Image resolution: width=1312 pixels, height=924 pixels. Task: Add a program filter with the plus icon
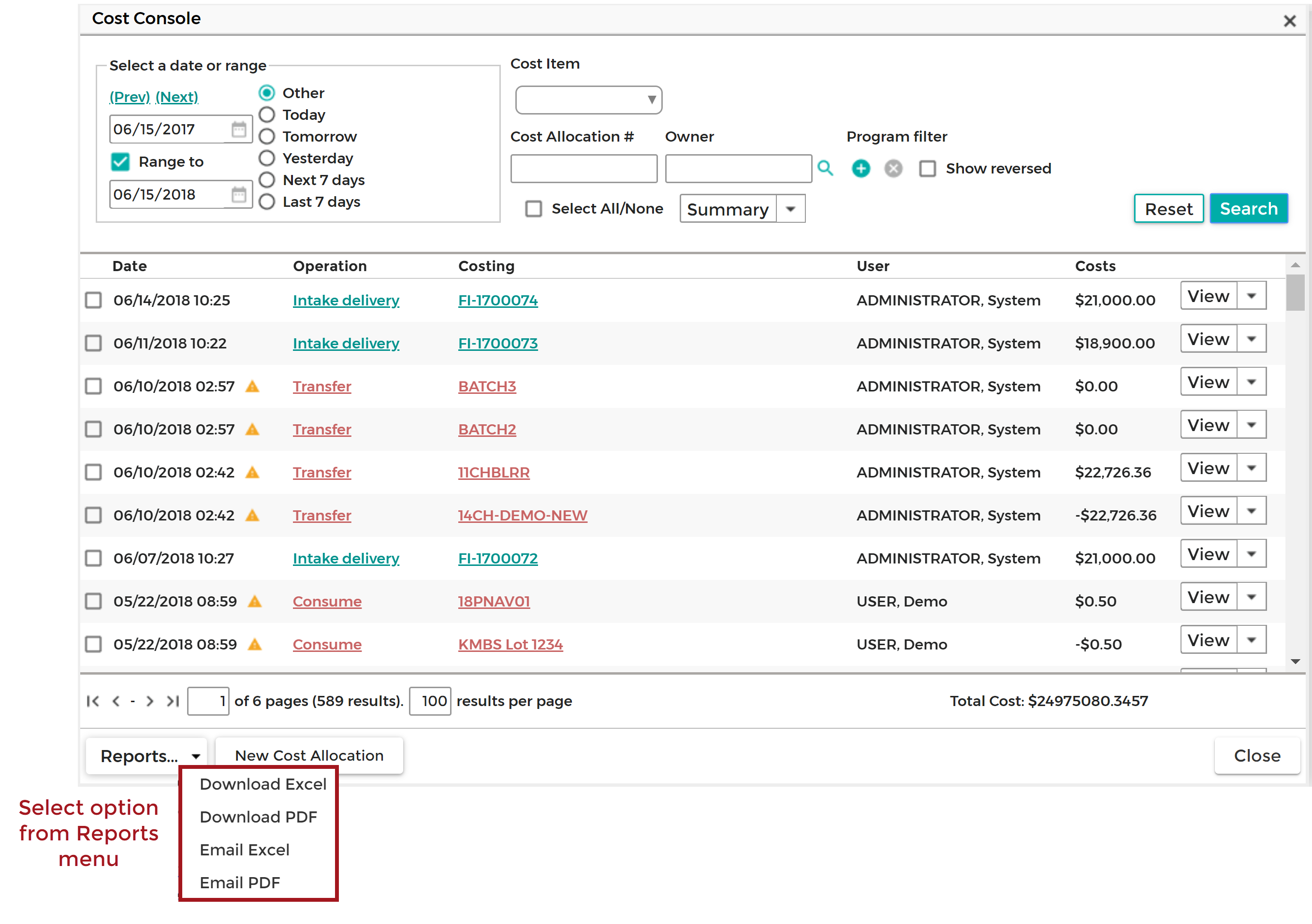[860, 169]
